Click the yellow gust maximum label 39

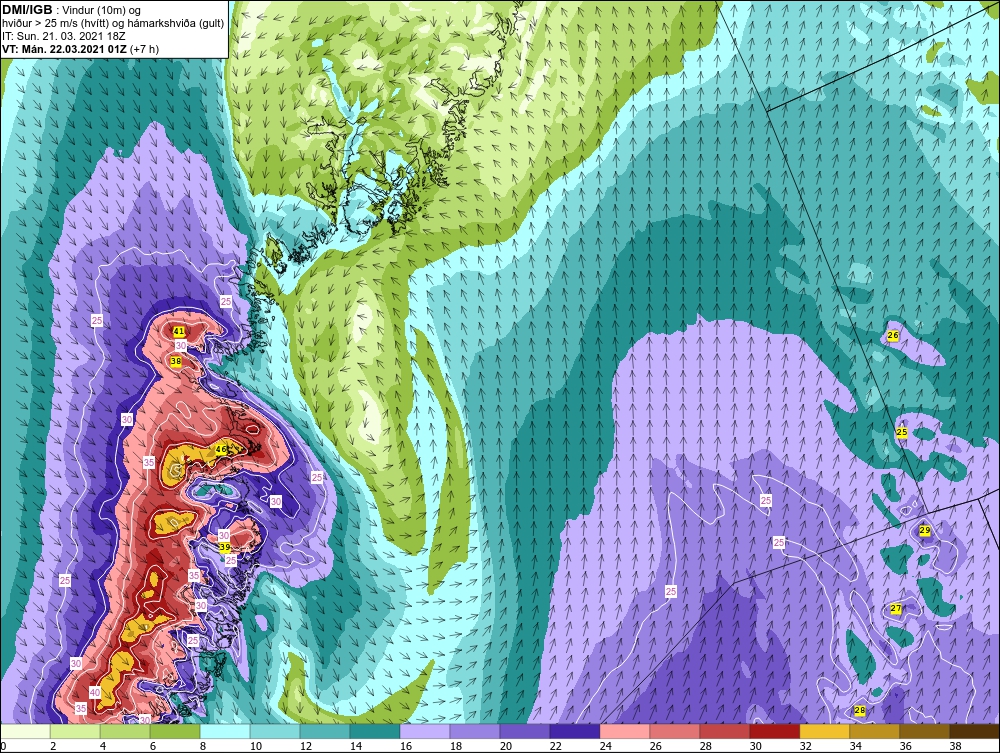point(224,547)
